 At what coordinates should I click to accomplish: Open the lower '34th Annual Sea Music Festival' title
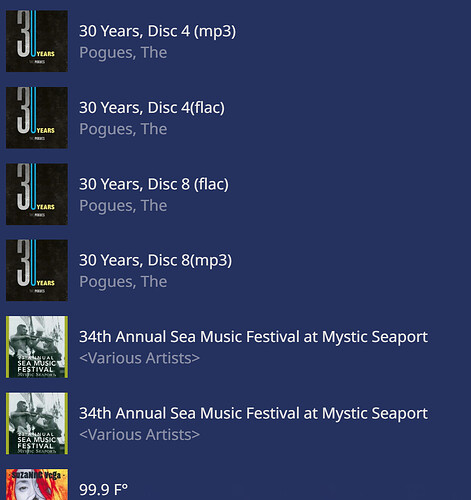pyautogui.click(x=253, y=413)
